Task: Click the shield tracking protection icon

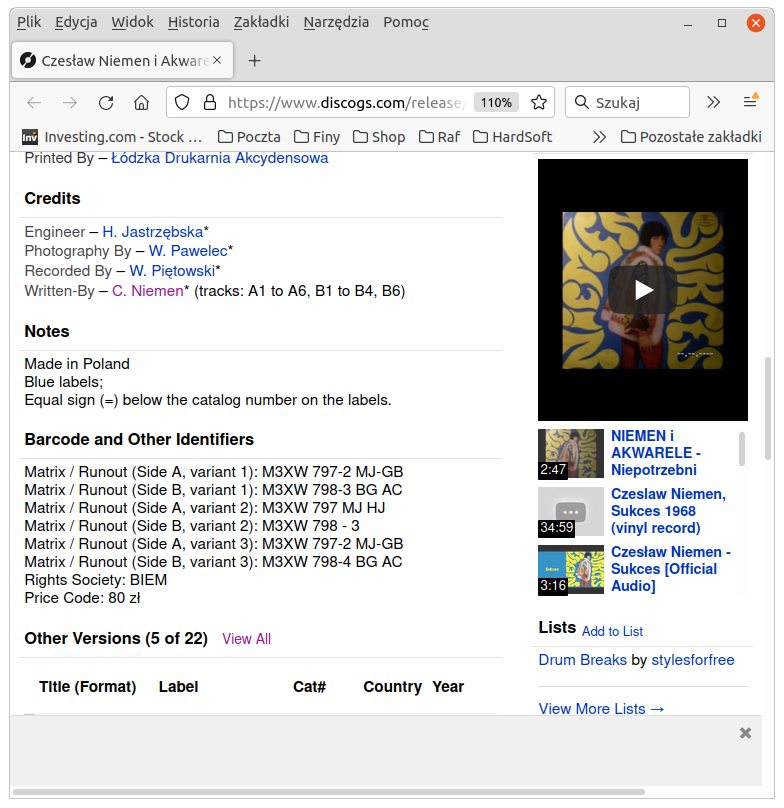Action: pyautogui.click(x=182, y=102)
